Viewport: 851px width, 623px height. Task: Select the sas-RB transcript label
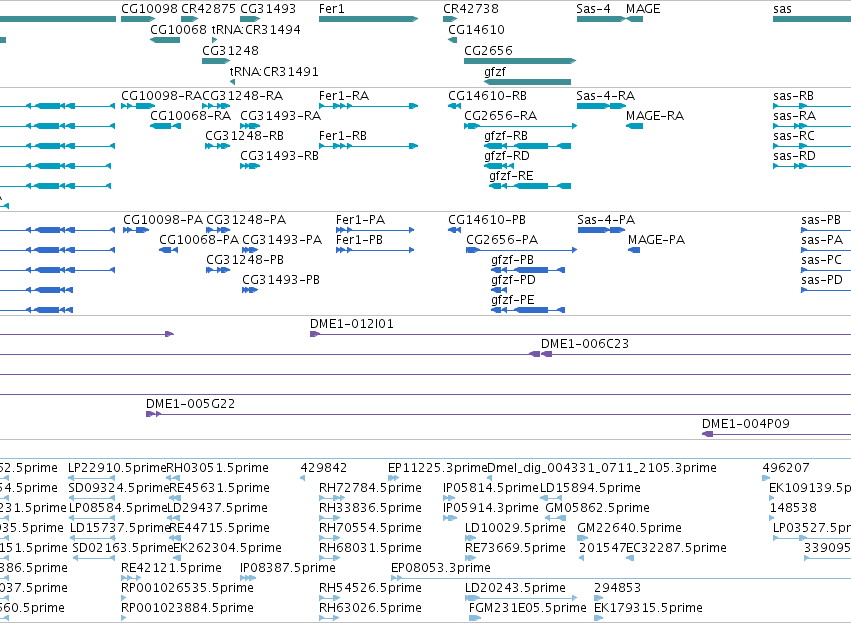point(793,96)
